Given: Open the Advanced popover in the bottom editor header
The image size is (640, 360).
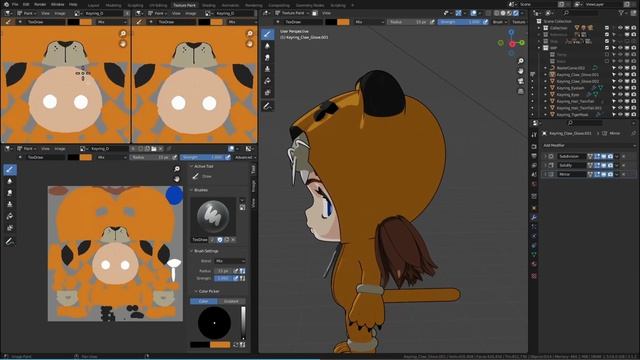Looking at the screenshot, I should [245, 157].
